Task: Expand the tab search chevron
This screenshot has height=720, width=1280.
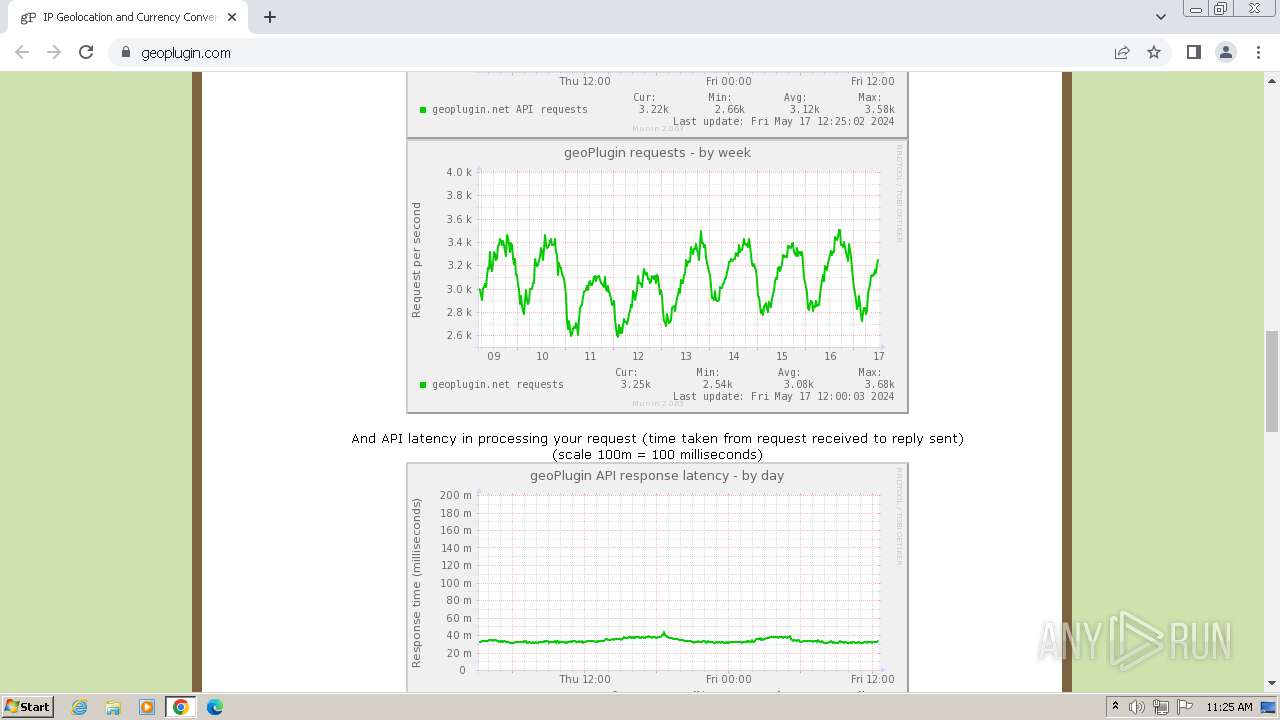Action: point(1161,17)
